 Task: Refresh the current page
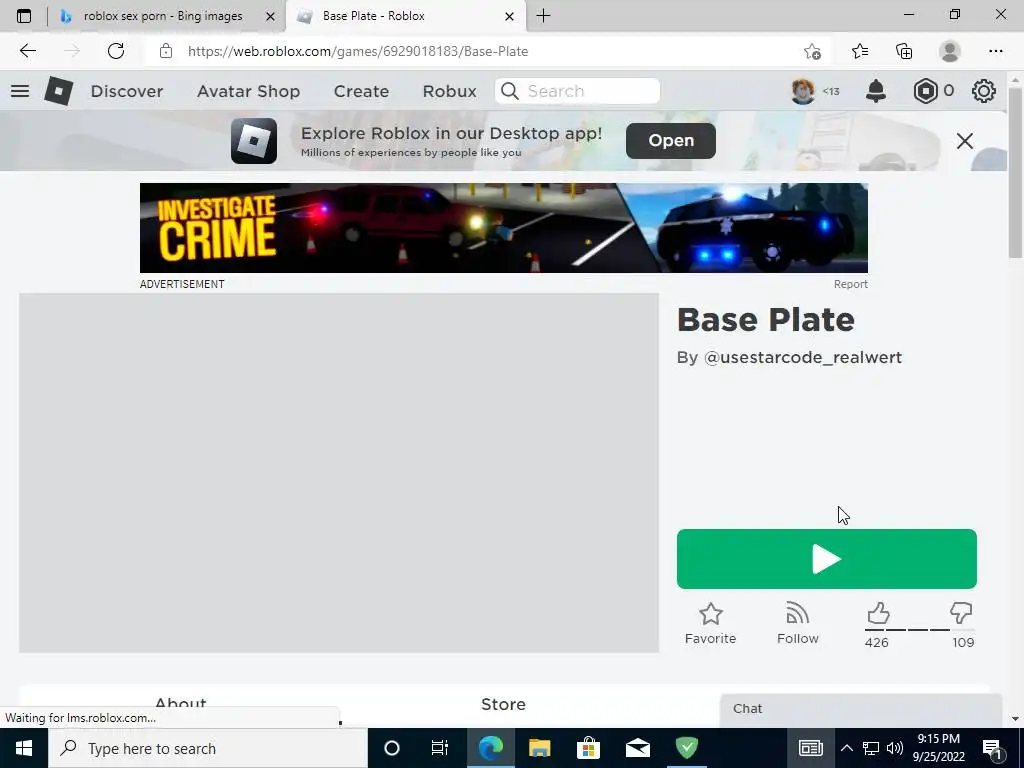[x=116, y=51]
